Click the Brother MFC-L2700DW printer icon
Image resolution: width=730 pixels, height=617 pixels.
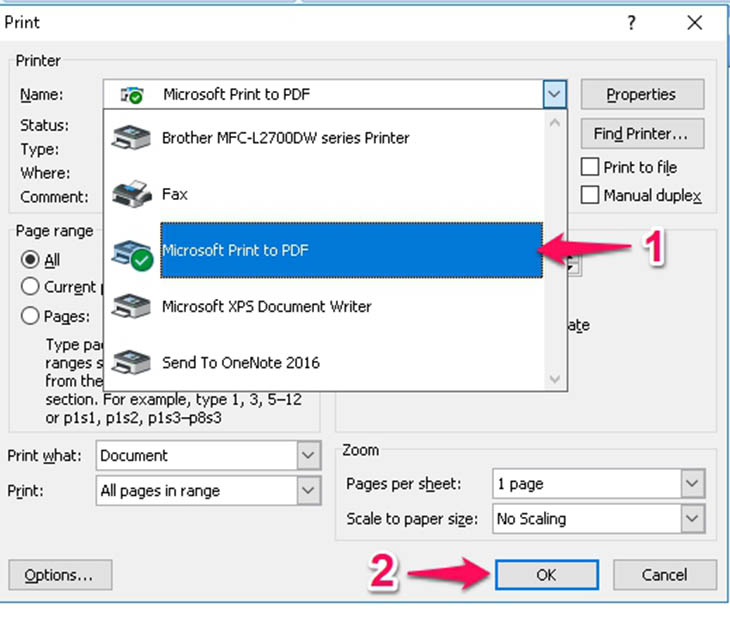131,138
